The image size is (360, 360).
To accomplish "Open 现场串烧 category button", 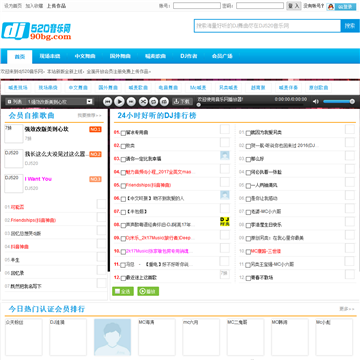I will tap(48, 88).
